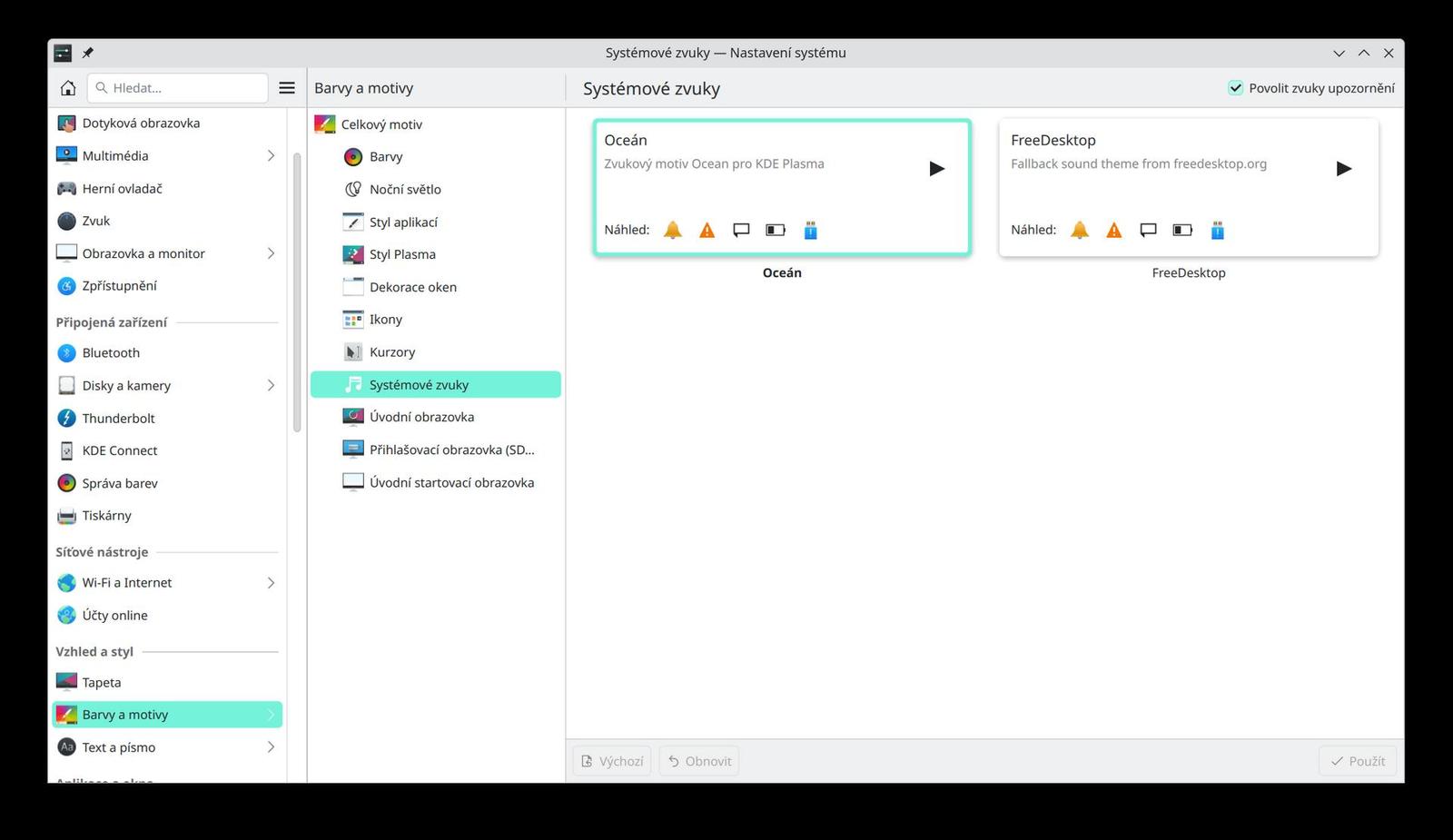Screen dimensions: 1453x840
Task: Apply changes with Použít
Action: pos(1357,760)
